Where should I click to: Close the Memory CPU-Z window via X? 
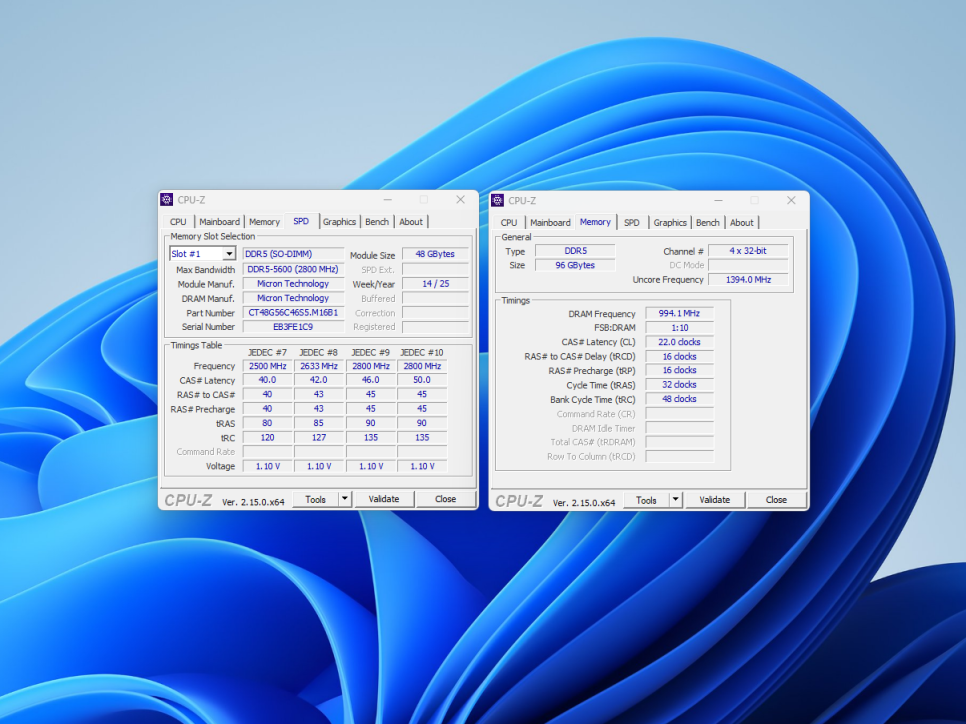click(x=791, y=200)
